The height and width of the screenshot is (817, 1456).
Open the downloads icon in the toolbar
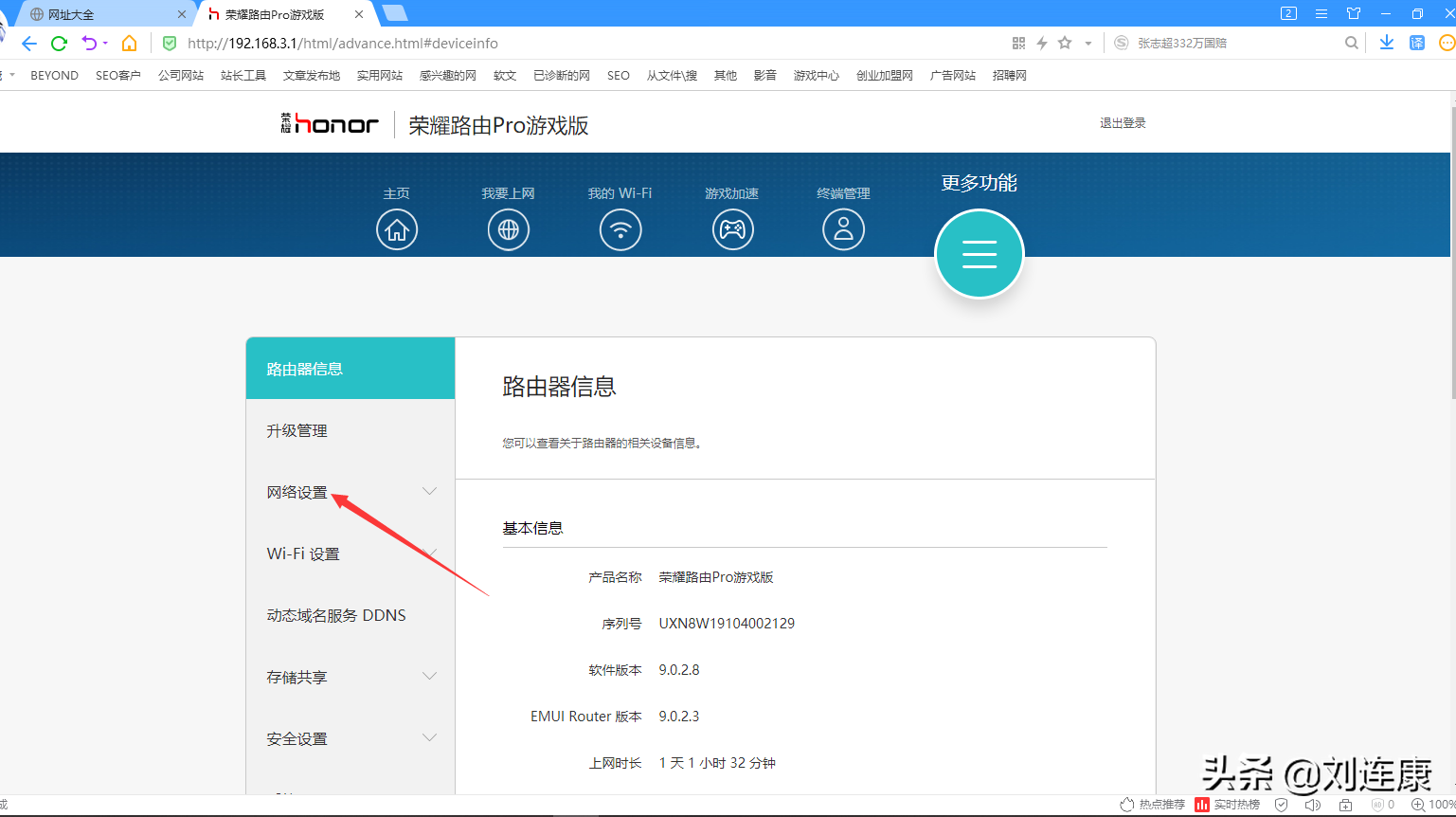click(x=1387, y=43)
